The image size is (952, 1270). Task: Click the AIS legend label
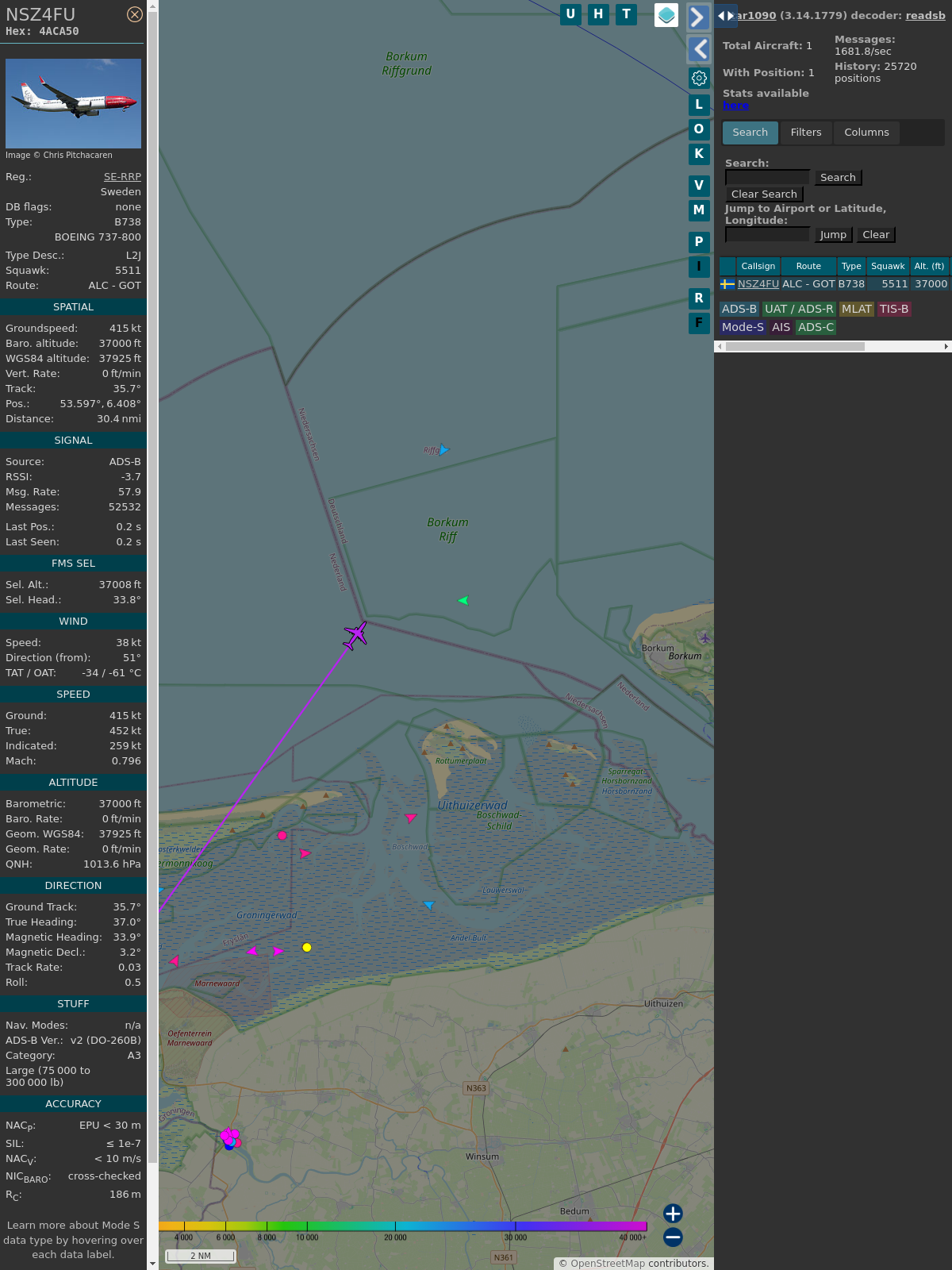(781, 328)
